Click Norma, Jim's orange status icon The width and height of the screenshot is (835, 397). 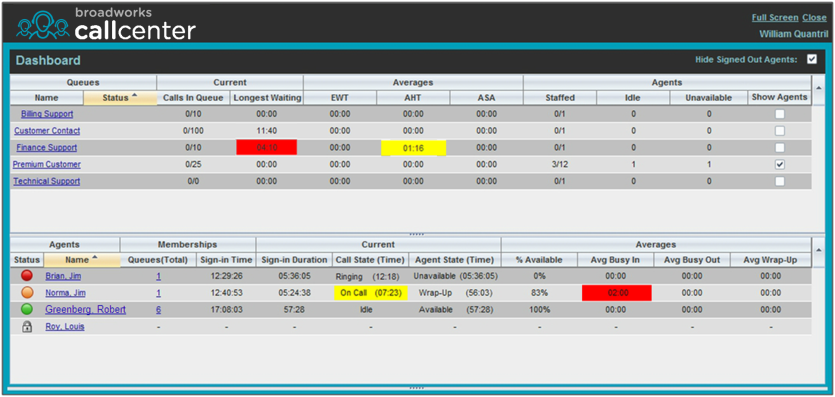(27, 293)
